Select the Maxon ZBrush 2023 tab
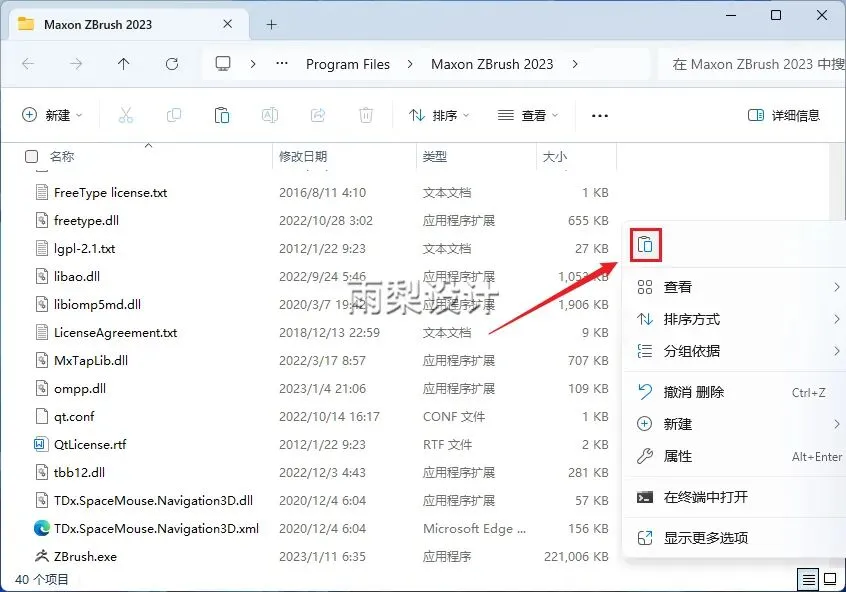The image size is (846, 592). [x=129, y=24]
